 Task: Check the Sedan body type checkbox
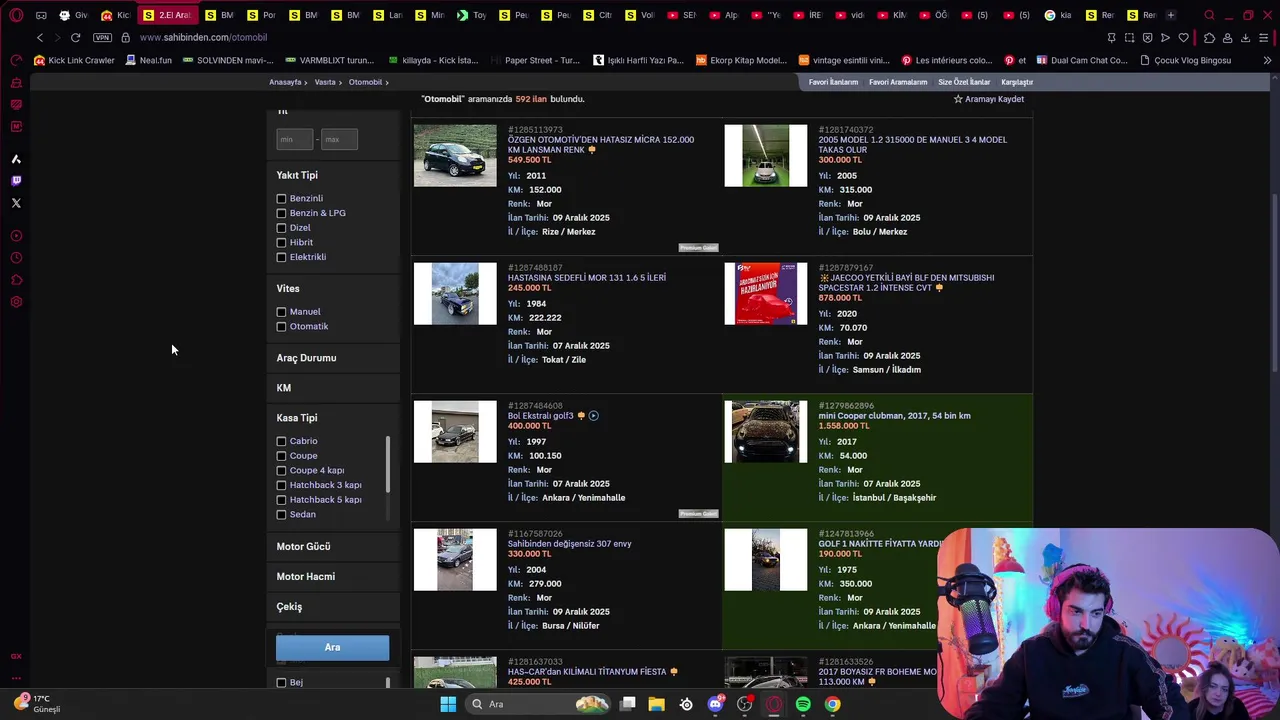tap(281, 514)
